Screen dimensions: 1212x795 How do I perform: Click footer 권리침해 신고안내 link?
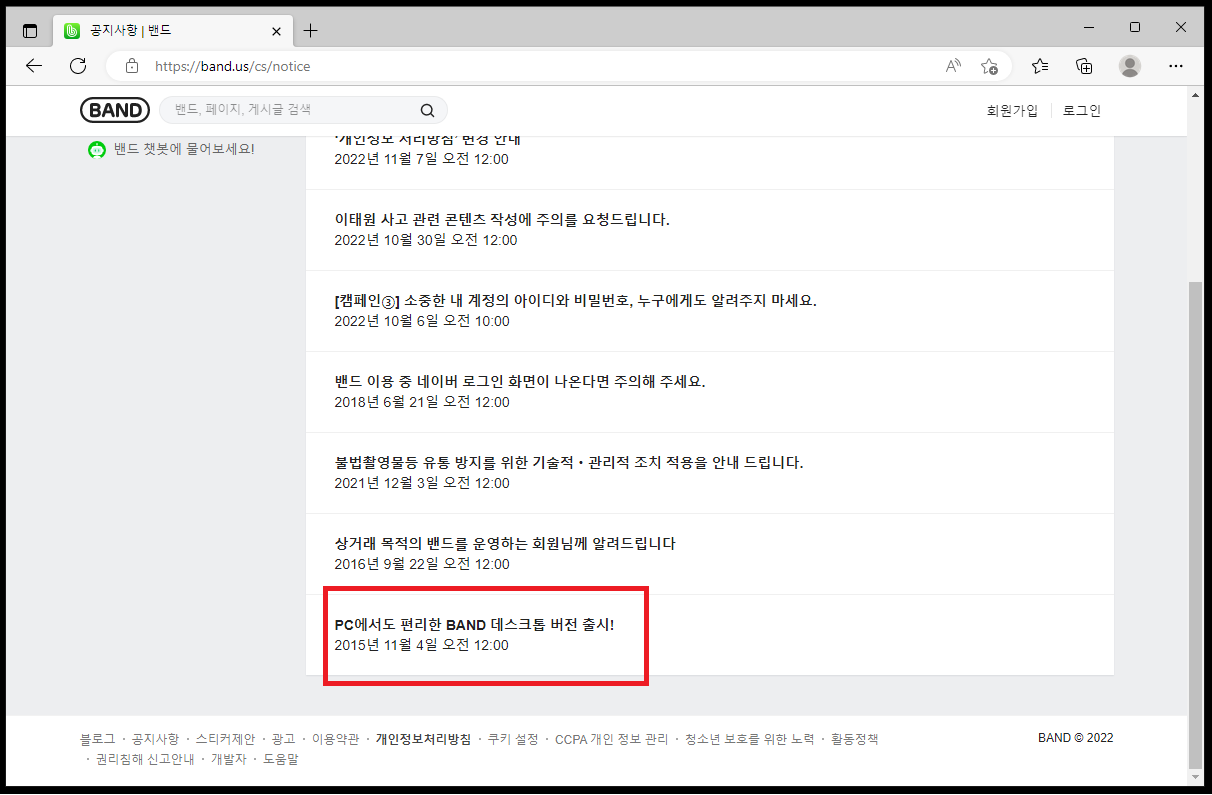(x=145, y=759)
